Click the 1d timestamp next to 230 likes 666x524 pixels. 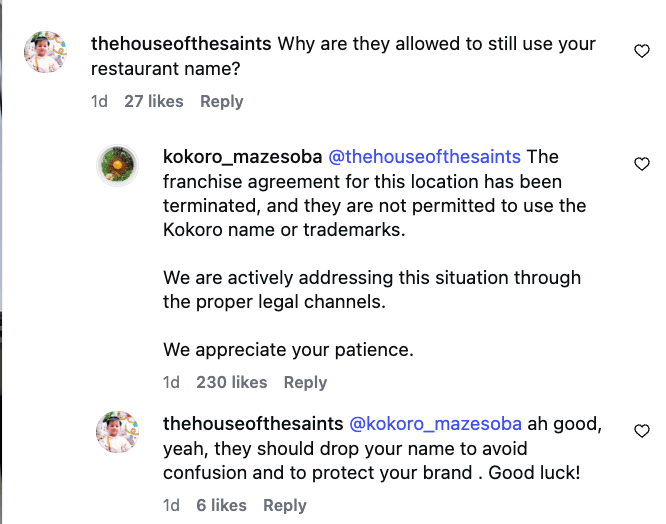coord(171,382)
